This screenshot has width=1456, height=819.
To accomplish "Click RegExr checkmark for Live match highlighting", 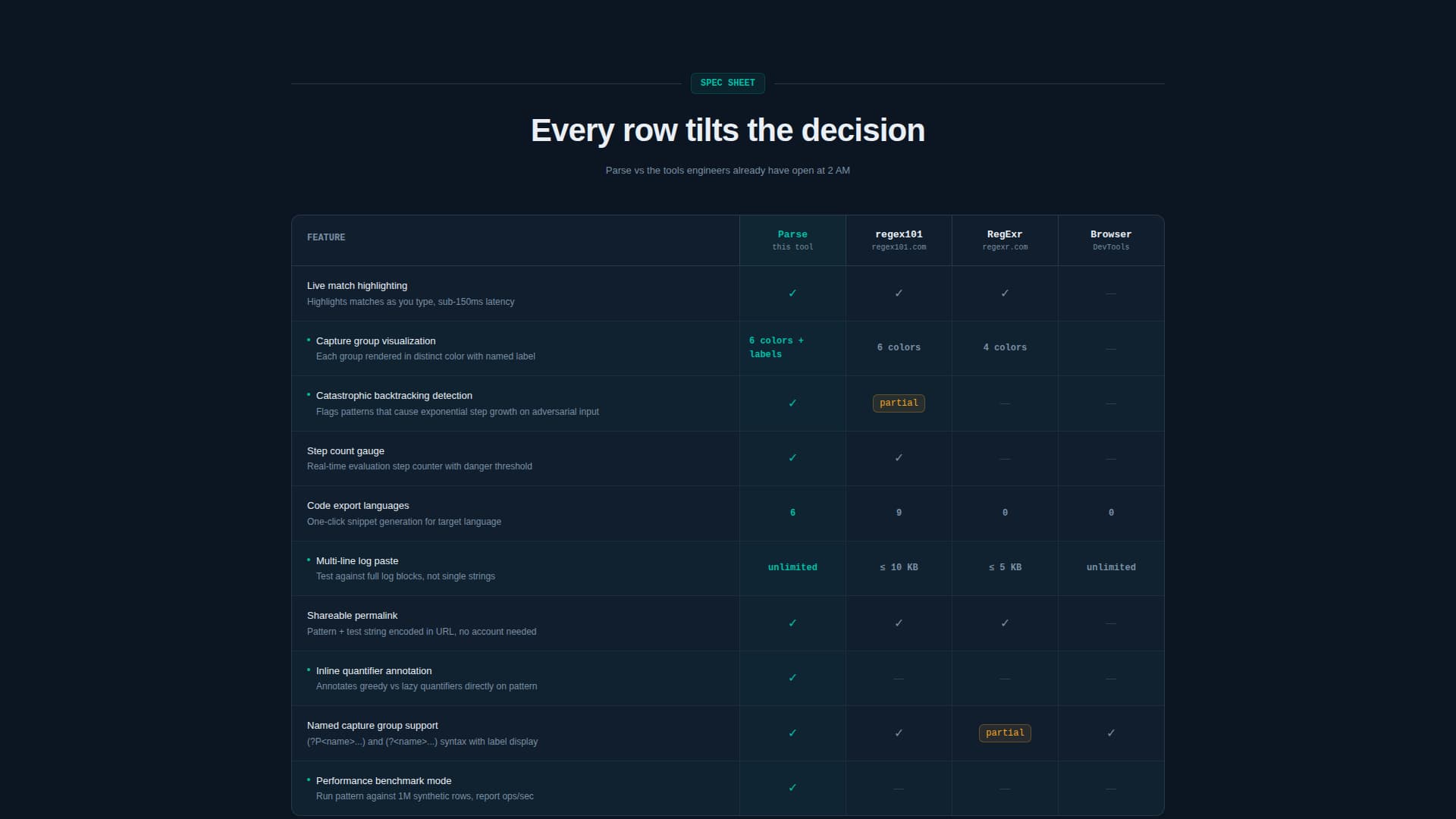I will (1005, 293).
